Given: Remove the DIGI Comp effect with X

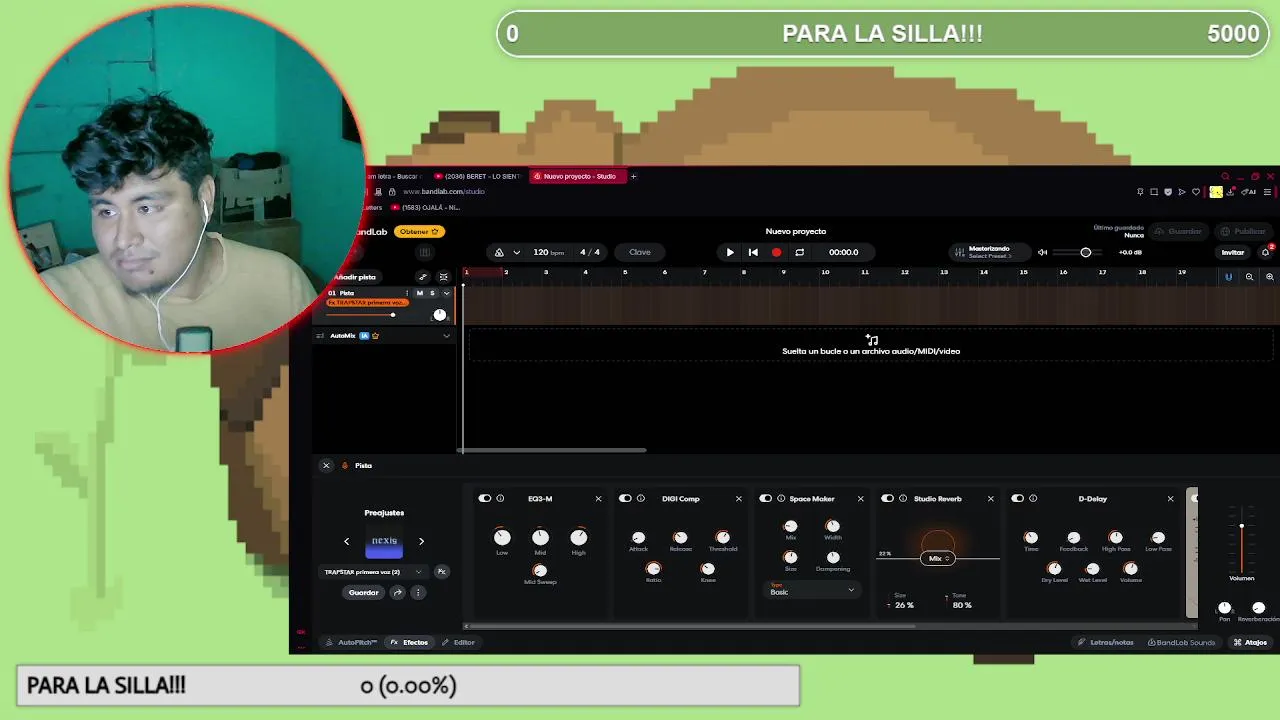Looking at the screenshot, I should click(739, 498).
